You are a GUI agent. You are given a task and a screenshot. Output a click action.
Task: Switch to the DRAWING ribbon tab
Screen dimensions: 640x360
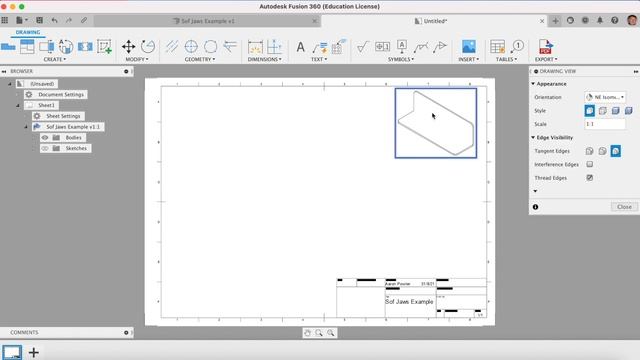coord(28,32)
